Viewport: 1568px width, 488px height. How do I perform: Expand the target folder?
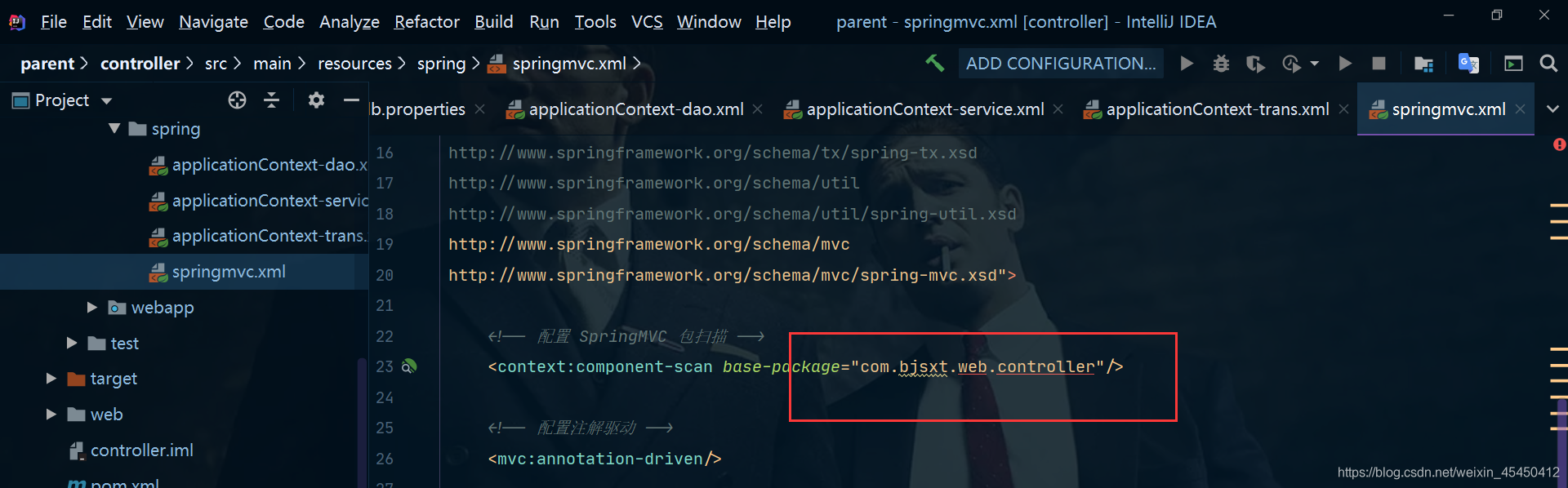pyautogui.click(x=51, y=378)
